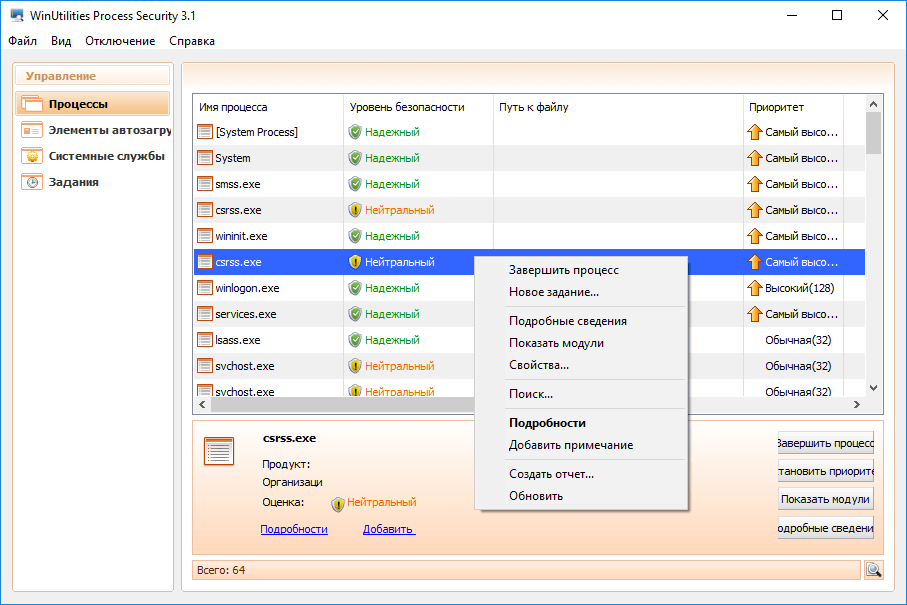Open the Процессы section icon
Viewport: 907px width, 605px height.
click(x=32, y=104)
